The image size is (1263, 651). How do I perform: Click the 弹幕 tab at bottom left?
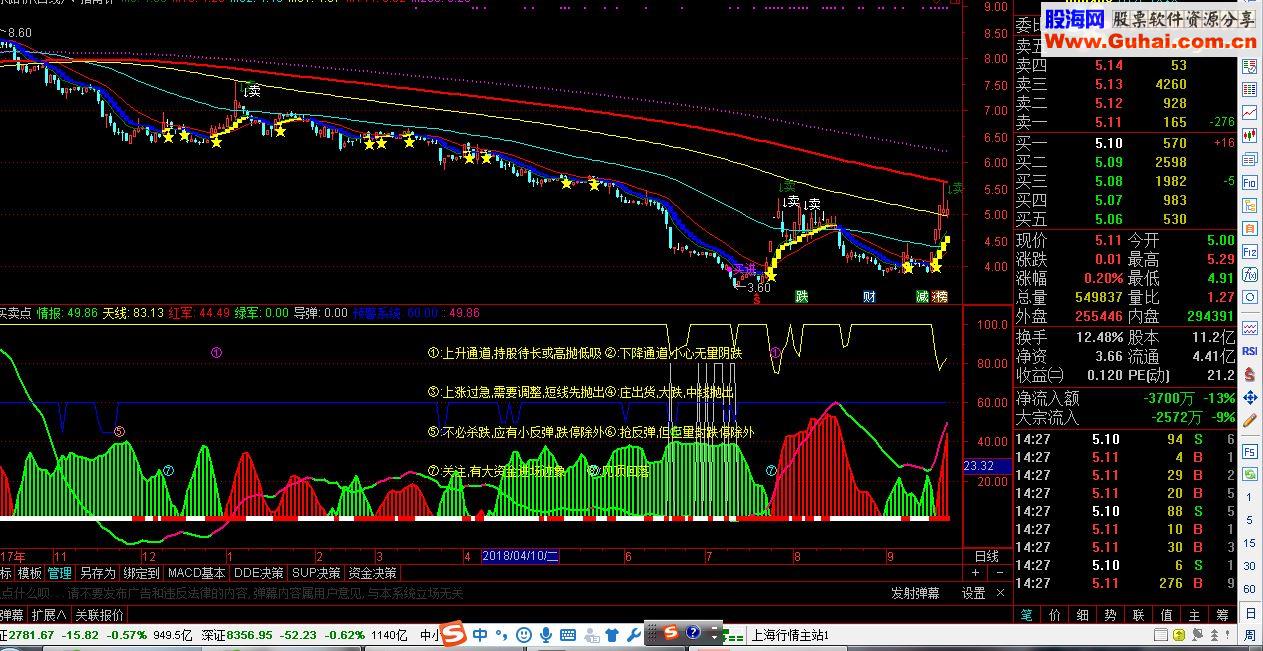[12, 615]
